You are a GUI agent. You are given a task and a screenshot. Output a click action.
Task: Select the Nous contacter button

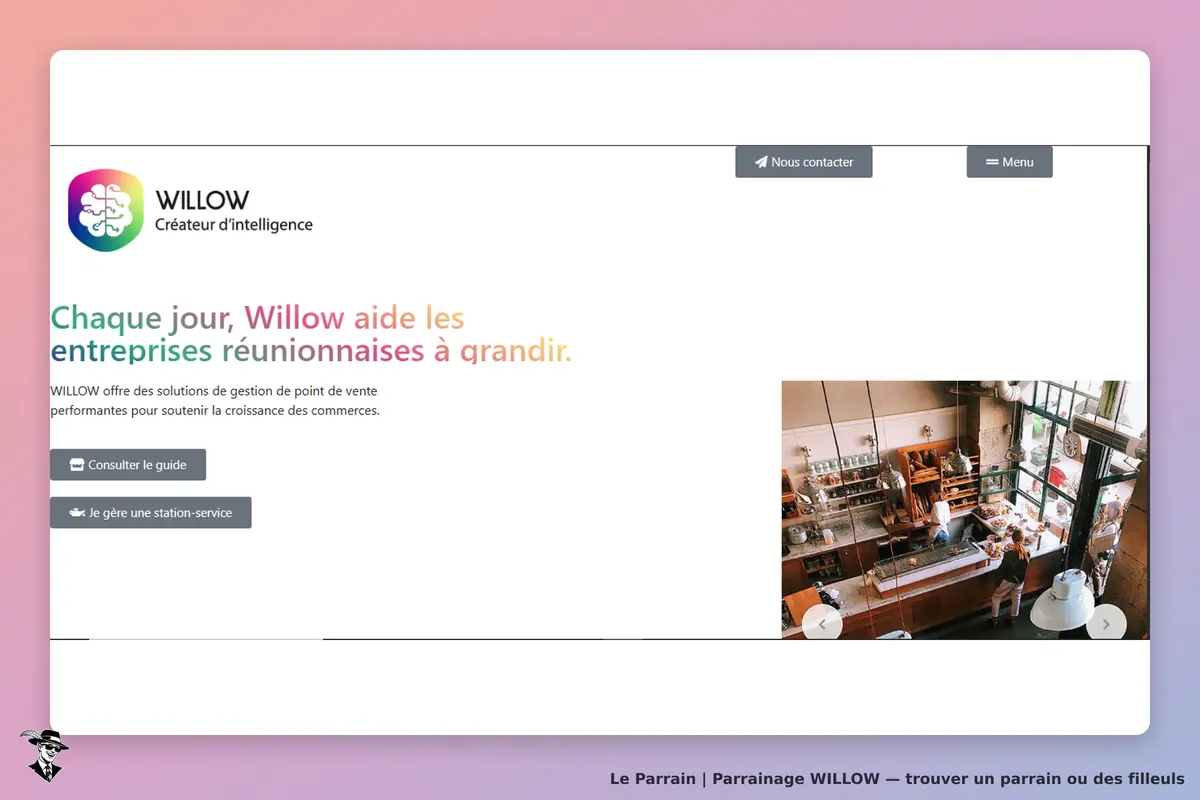click(804, 162)
